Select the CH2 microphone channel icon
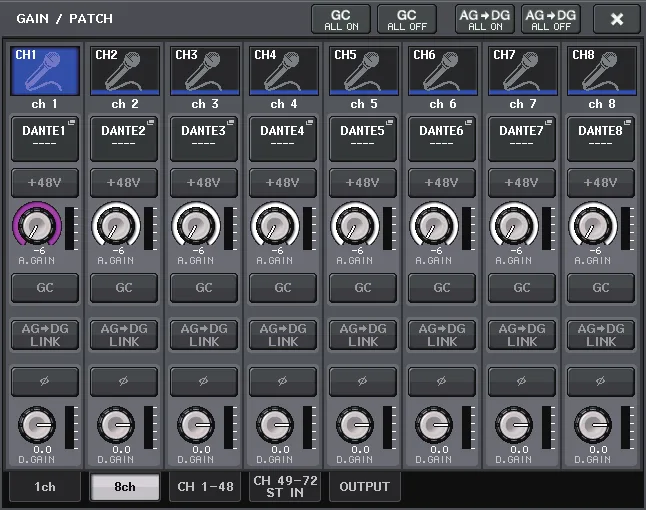 pos(125,71)
